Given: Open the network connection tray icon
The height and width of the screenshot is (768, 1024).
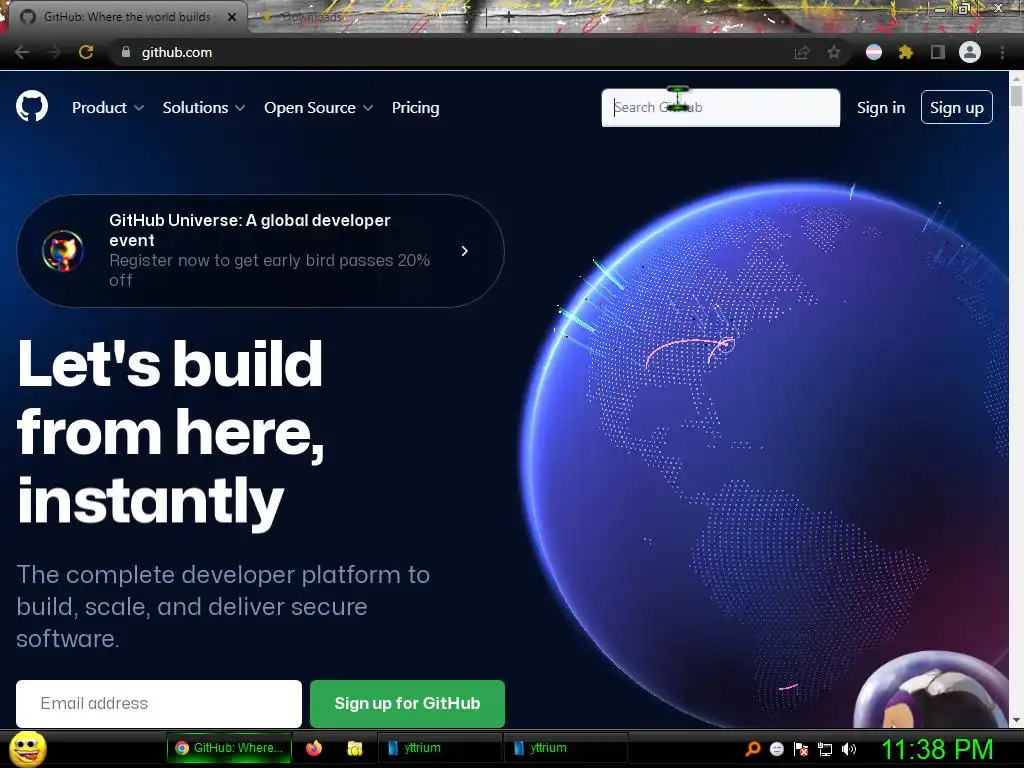Looking at the screenshot, I should 825,749.
